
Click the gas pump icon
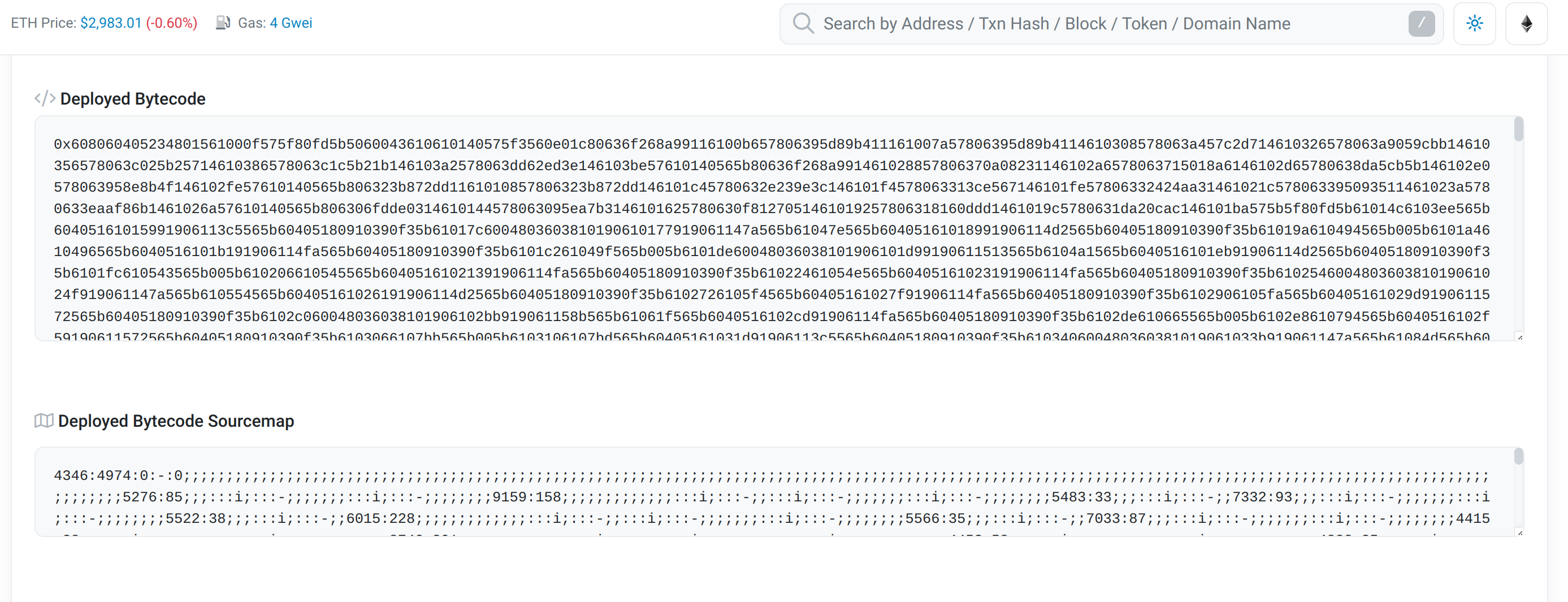223,23
